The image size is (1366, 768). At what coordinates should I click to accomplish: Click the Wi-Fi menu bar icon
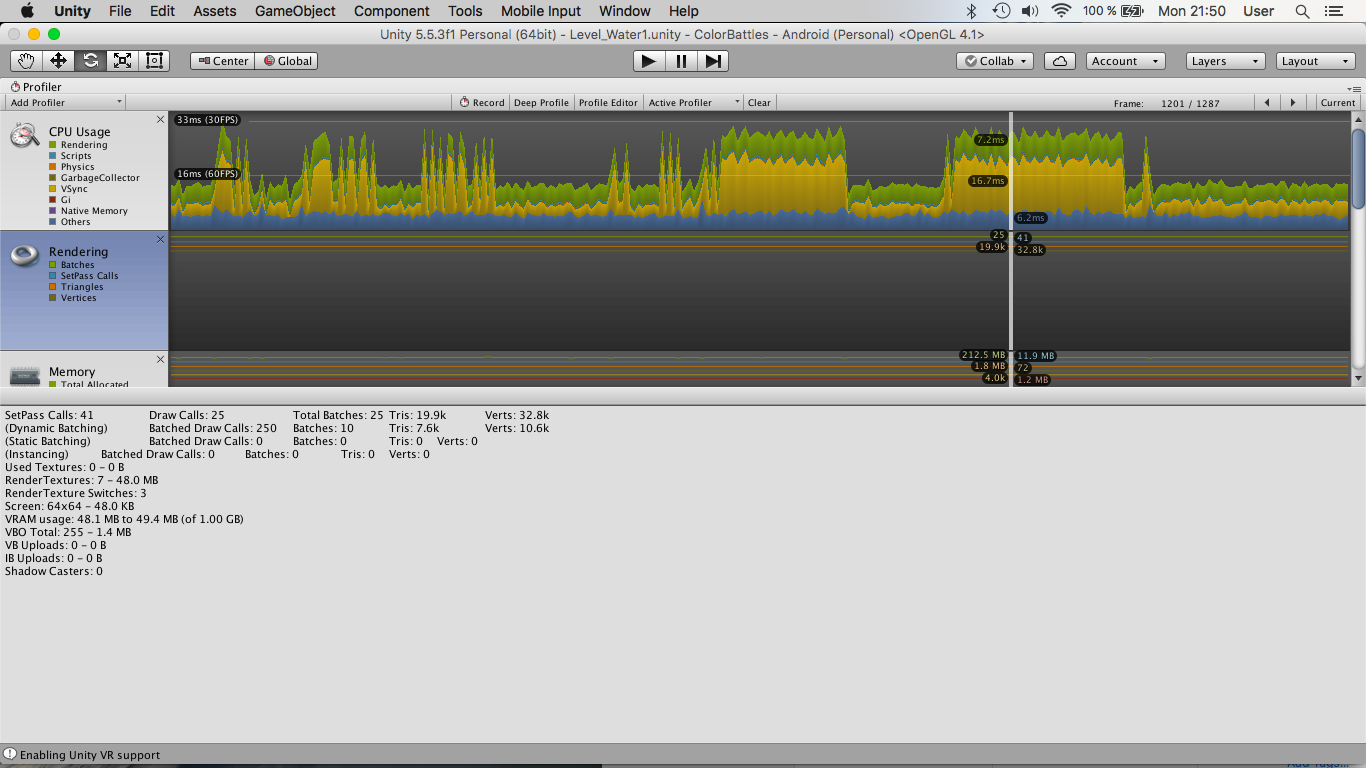[x=1062, y=11]
